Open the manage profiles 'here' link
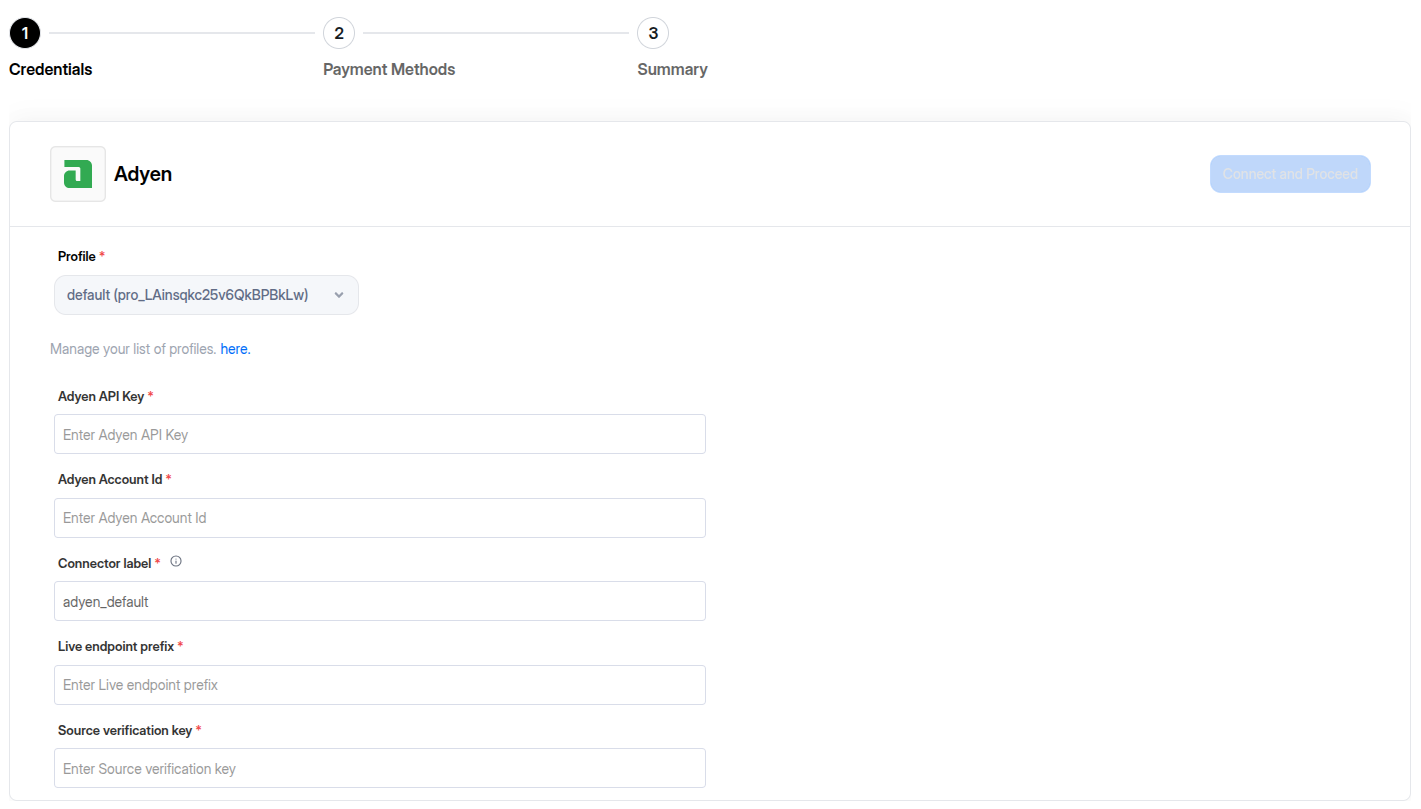Image resolution: width=1421 pixels, height=809 pixels. pyautogui.click(x=235, y=349)
